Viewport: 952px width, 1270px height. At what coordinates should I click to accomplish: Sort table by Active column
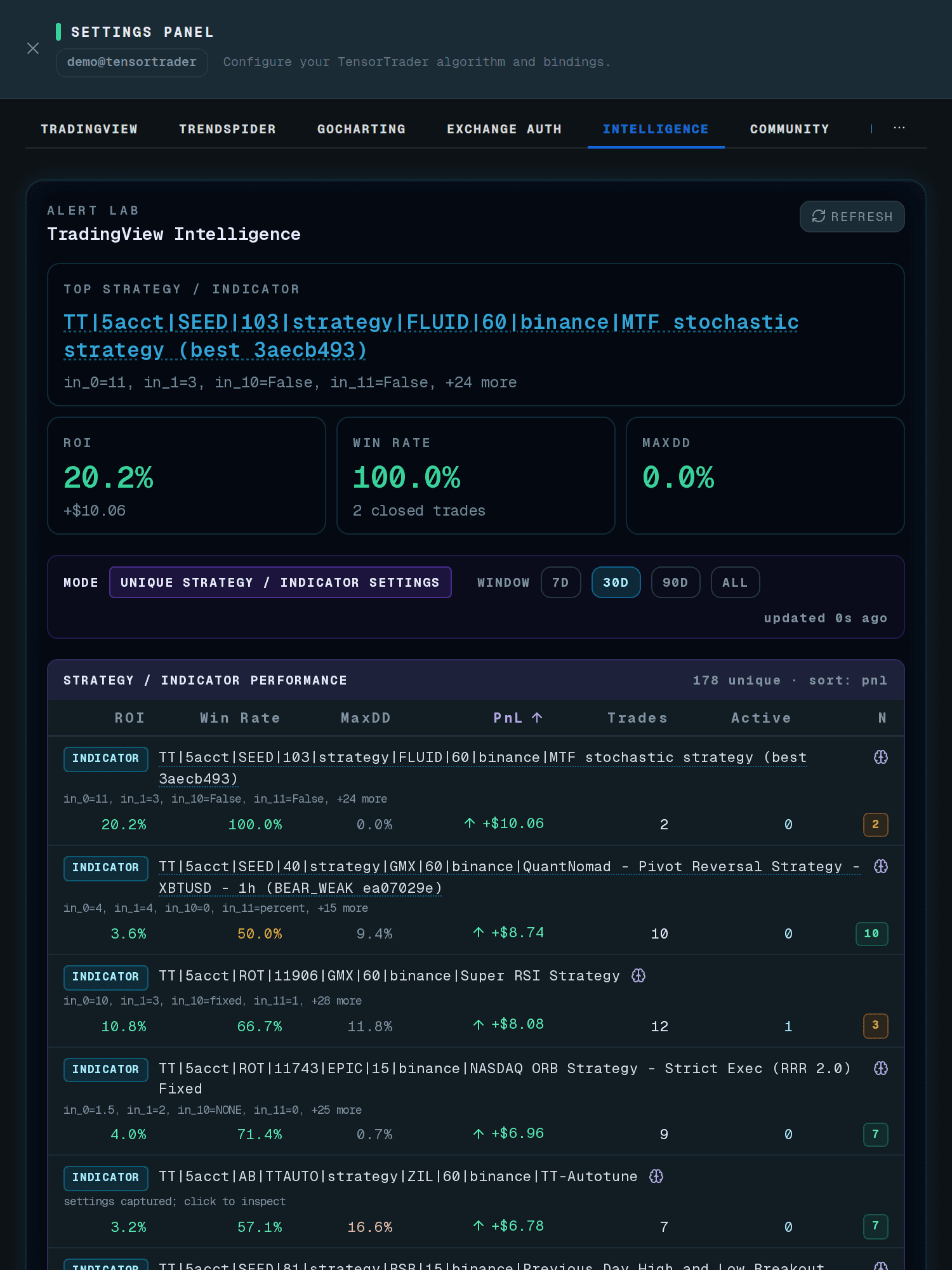761,718
